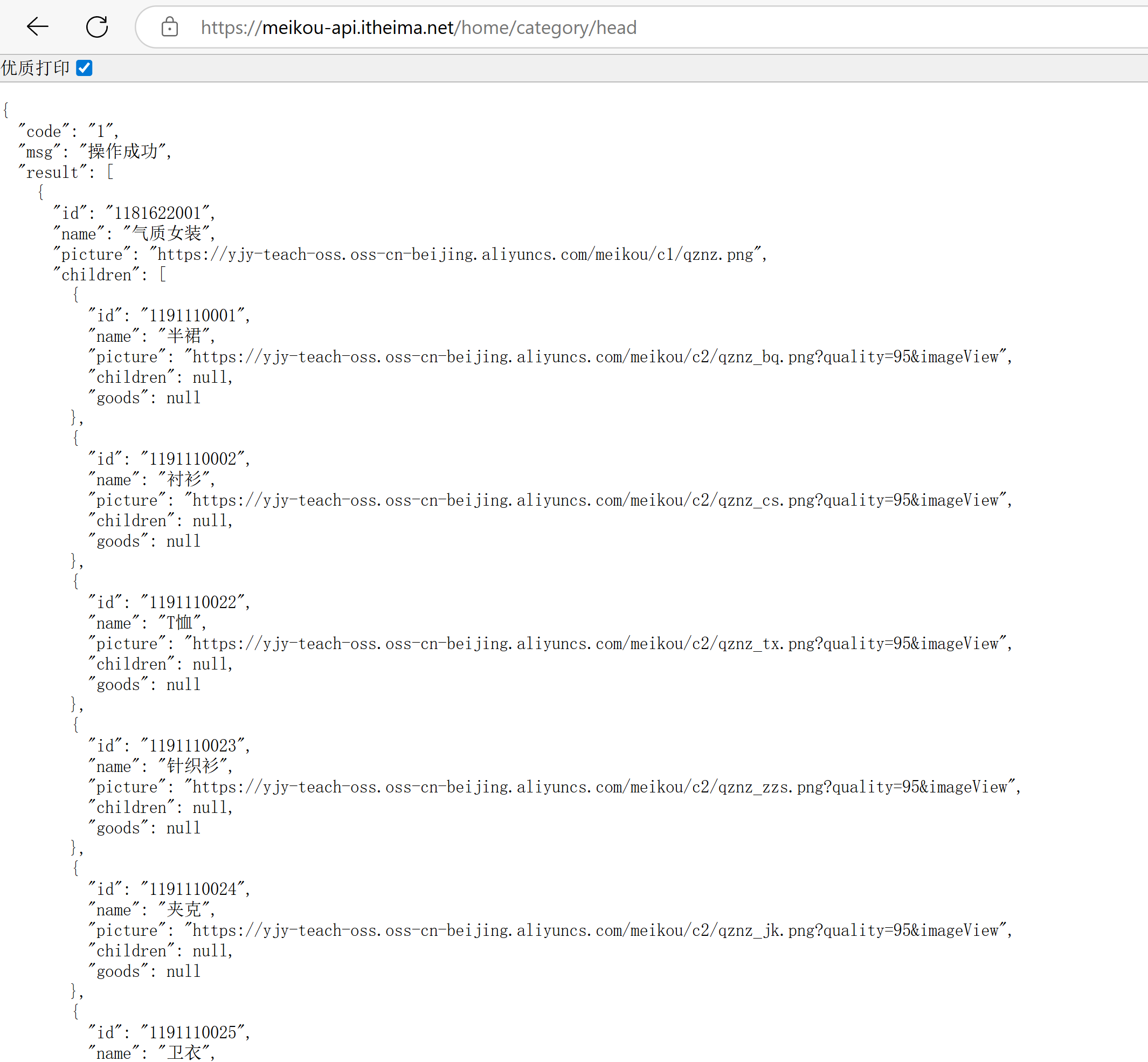Click the id value 1191110022
The width and height of the screenshot is (1148, 1062).
click(x=192, y=602)
